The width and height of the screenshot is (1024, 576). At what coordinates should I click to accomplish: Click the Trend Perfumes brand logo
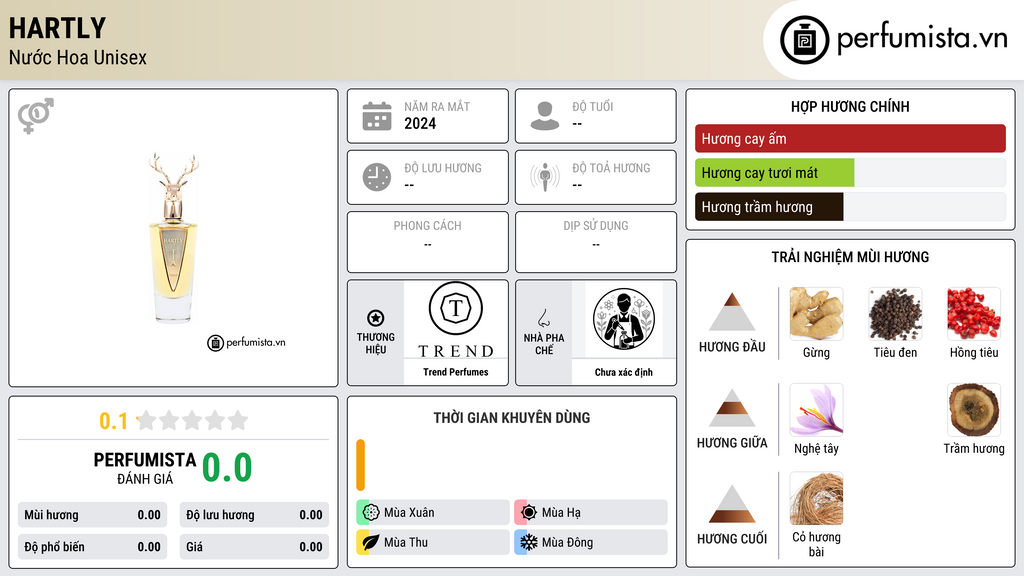456,320
